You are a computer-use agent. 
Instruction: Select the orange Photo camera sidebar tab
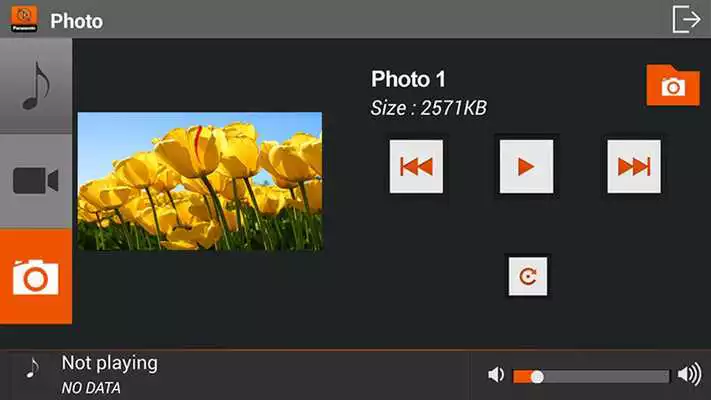click(x=36, y=276)
